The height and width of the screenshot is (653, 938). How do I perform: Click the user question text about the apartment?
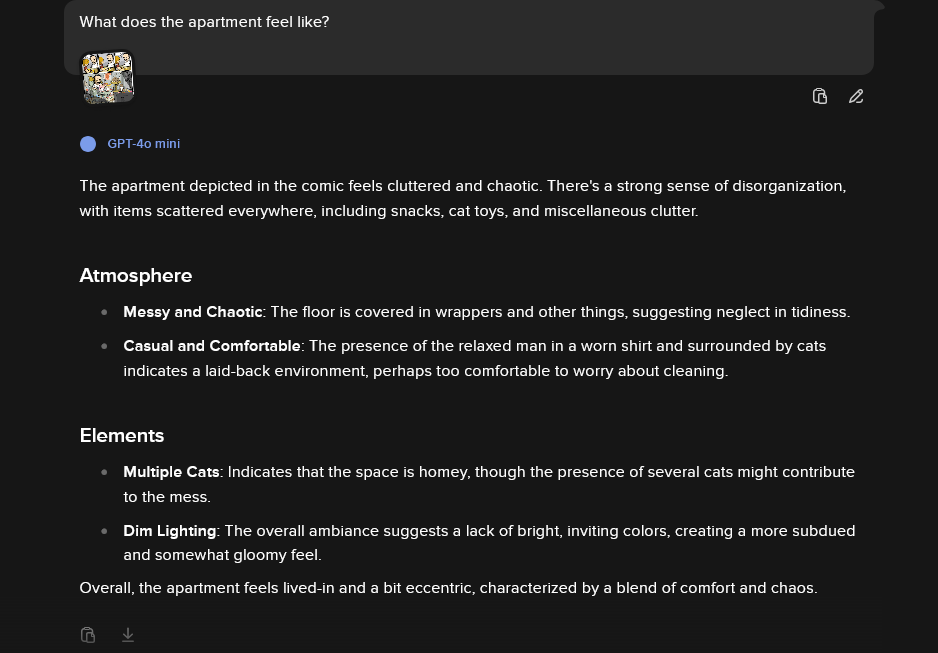click(204, 22)
